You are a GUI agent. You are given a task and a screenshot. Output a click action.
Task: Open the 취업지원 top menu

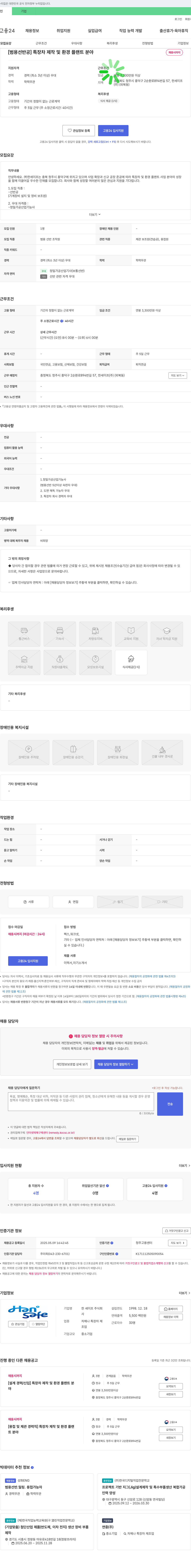click(x=64, y=31)
